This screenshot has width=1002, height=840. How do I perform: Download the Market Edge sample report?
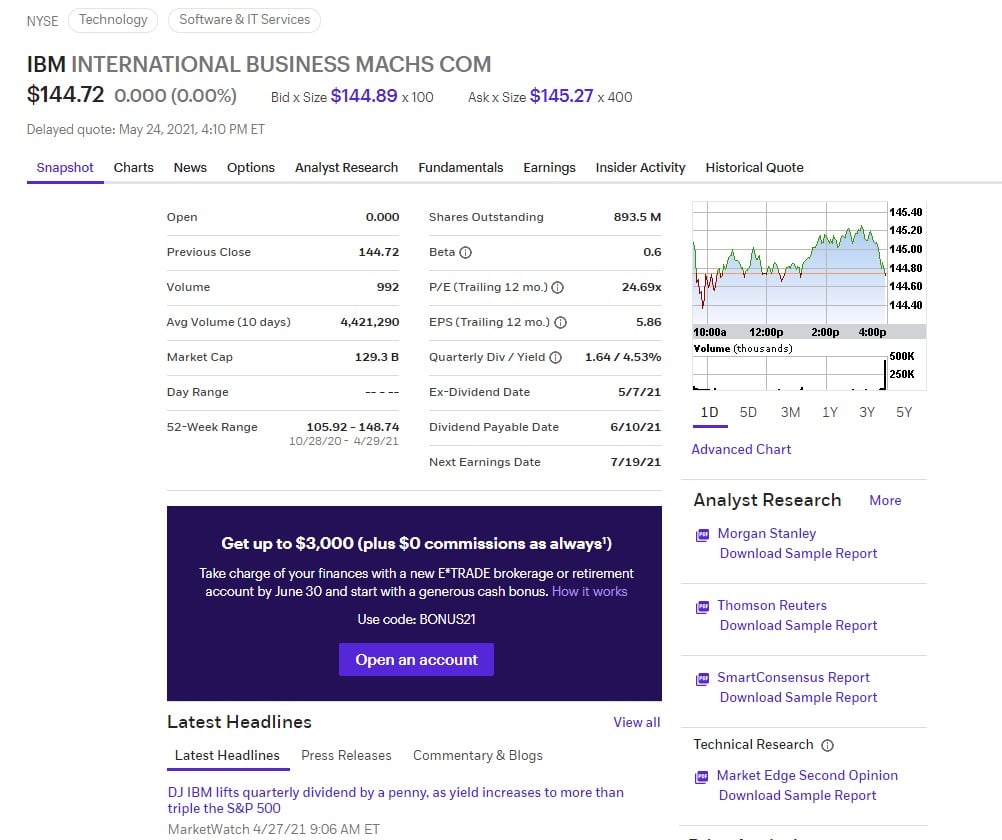point(798,796)
